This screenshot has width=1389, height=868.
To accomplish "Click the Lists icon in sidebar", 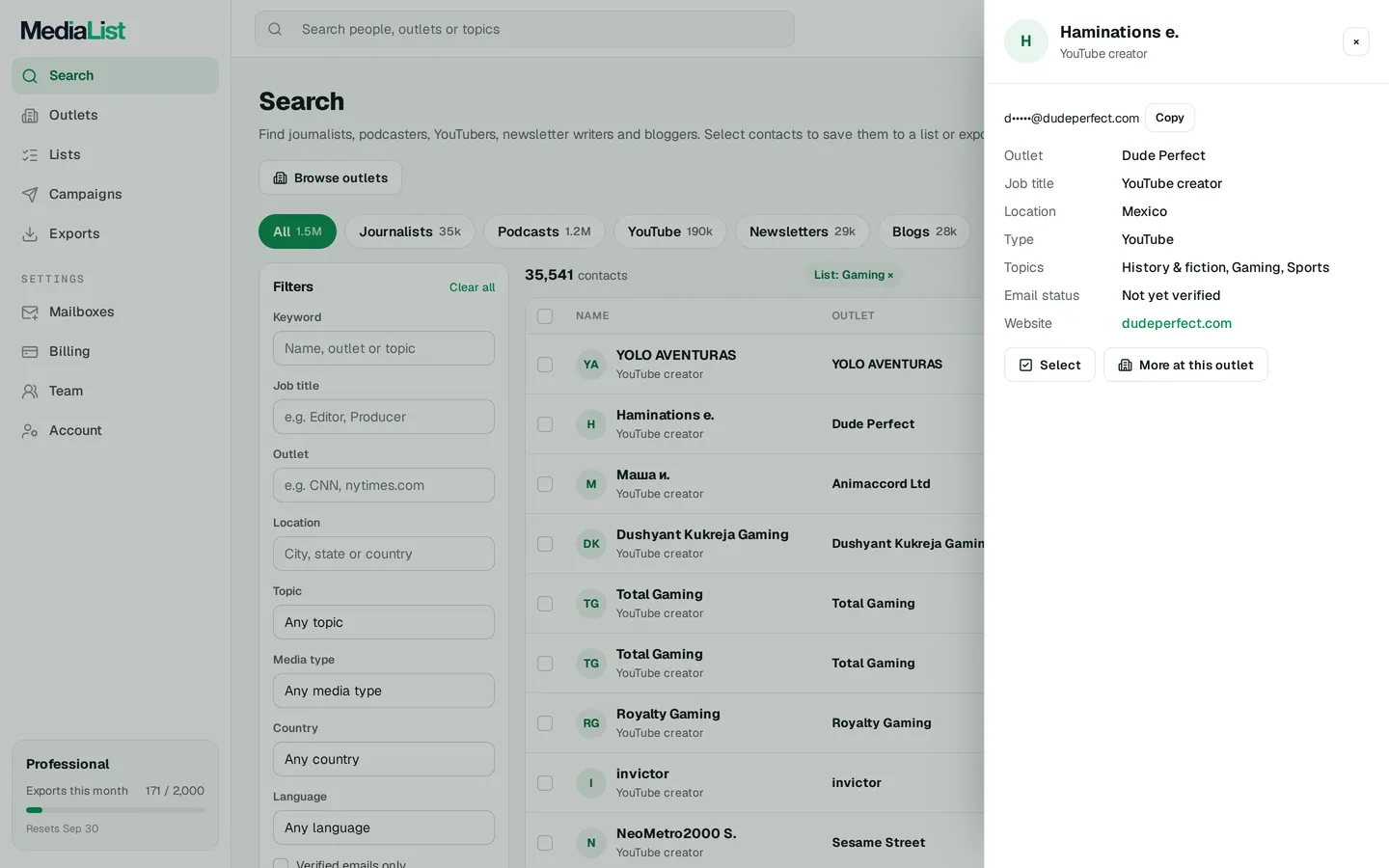I will pyautogui.click(x=30, y=155).
